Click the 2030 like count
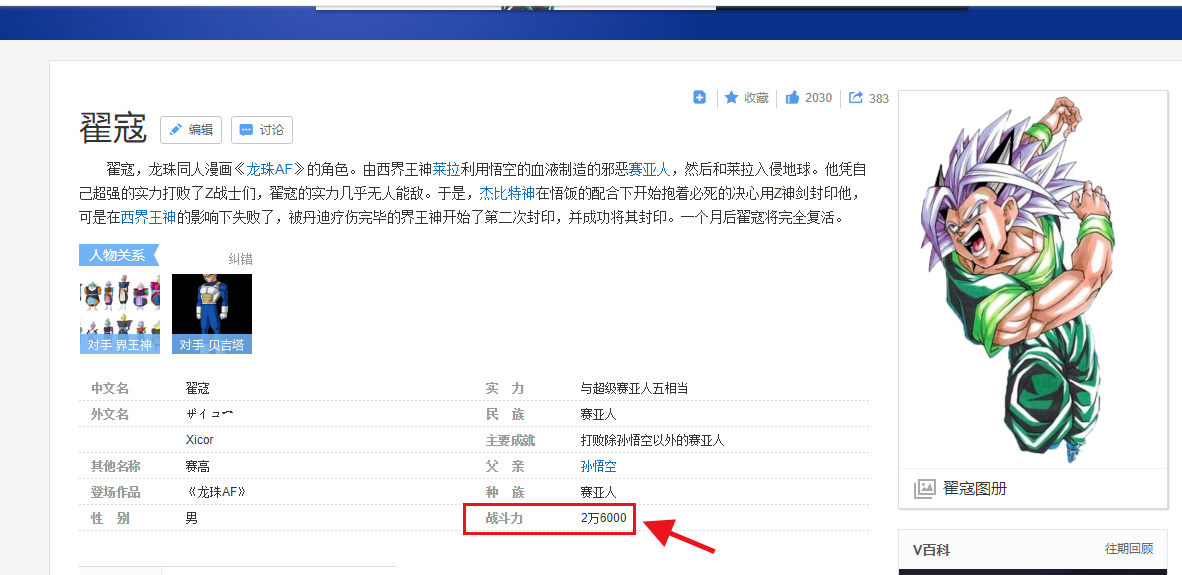This screenshot has width=1182, height=575. point(819,97)
